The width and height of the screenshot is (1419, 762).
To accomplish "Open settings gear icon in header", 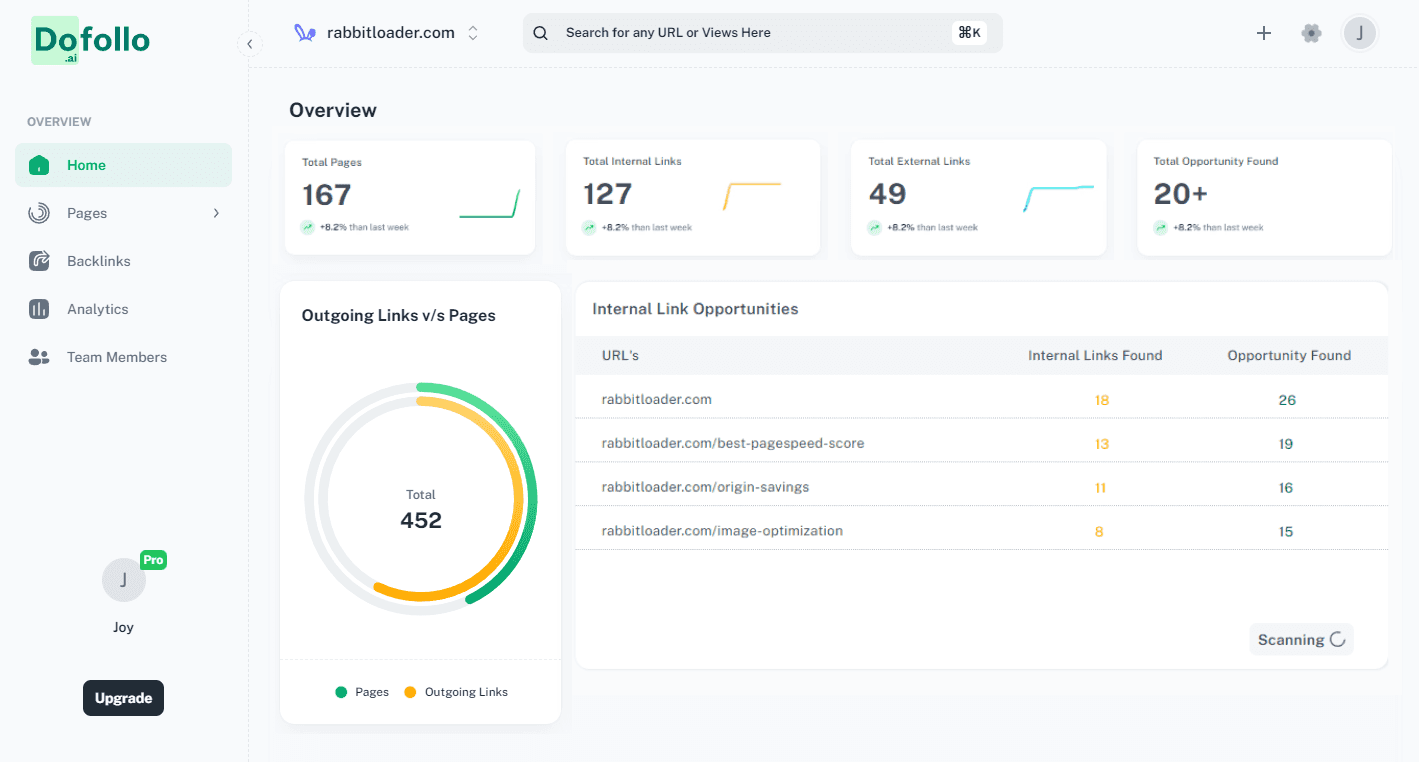I will (1311, 33).
